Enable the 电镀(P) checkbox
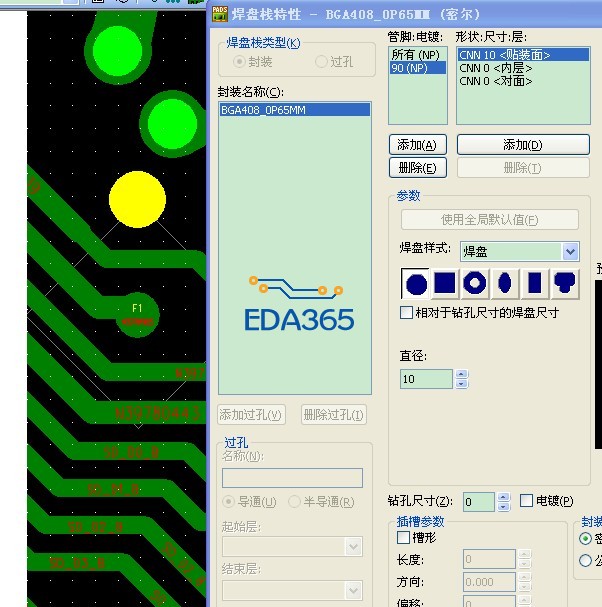 point(526,500)
